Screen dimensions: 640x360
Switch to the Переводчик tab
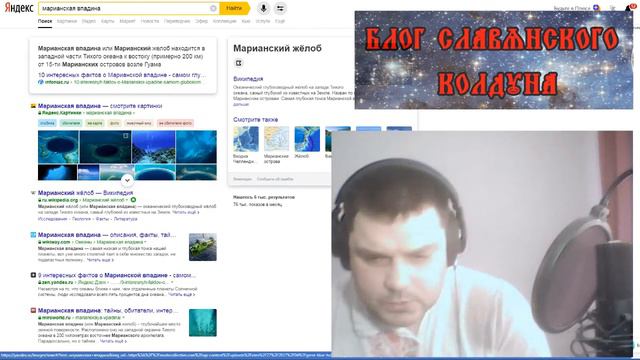(177, 21)
